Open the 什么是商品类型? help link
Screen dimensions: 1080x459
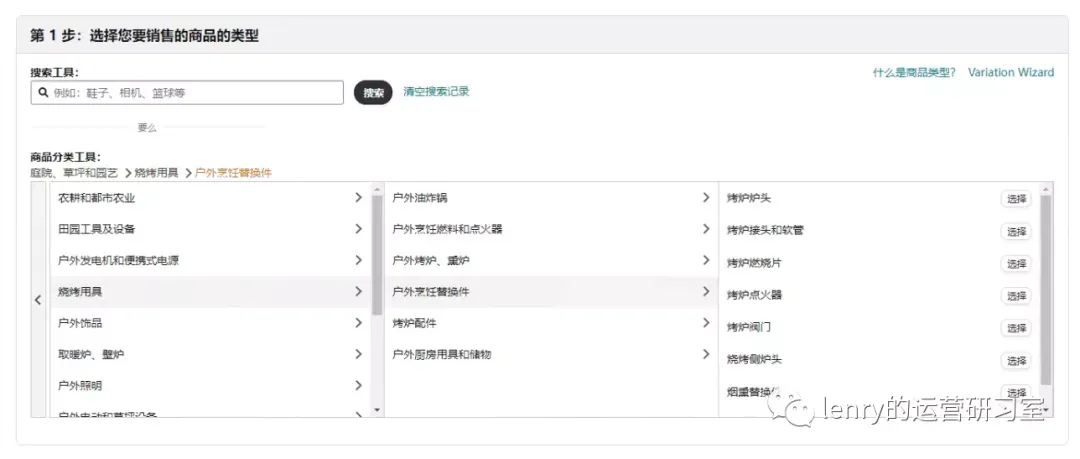tap(914, 72)
